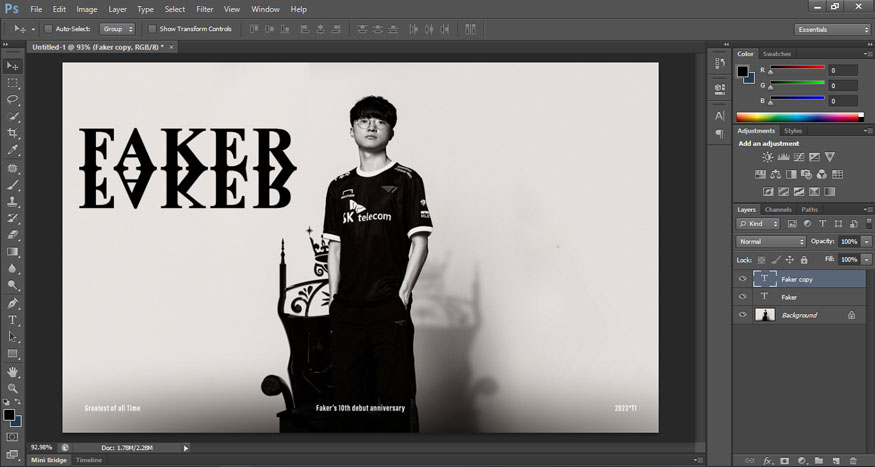Open the Kind layer filter dropdown
The width and height of the screenshot is (875, 467).
pos(758,224)
